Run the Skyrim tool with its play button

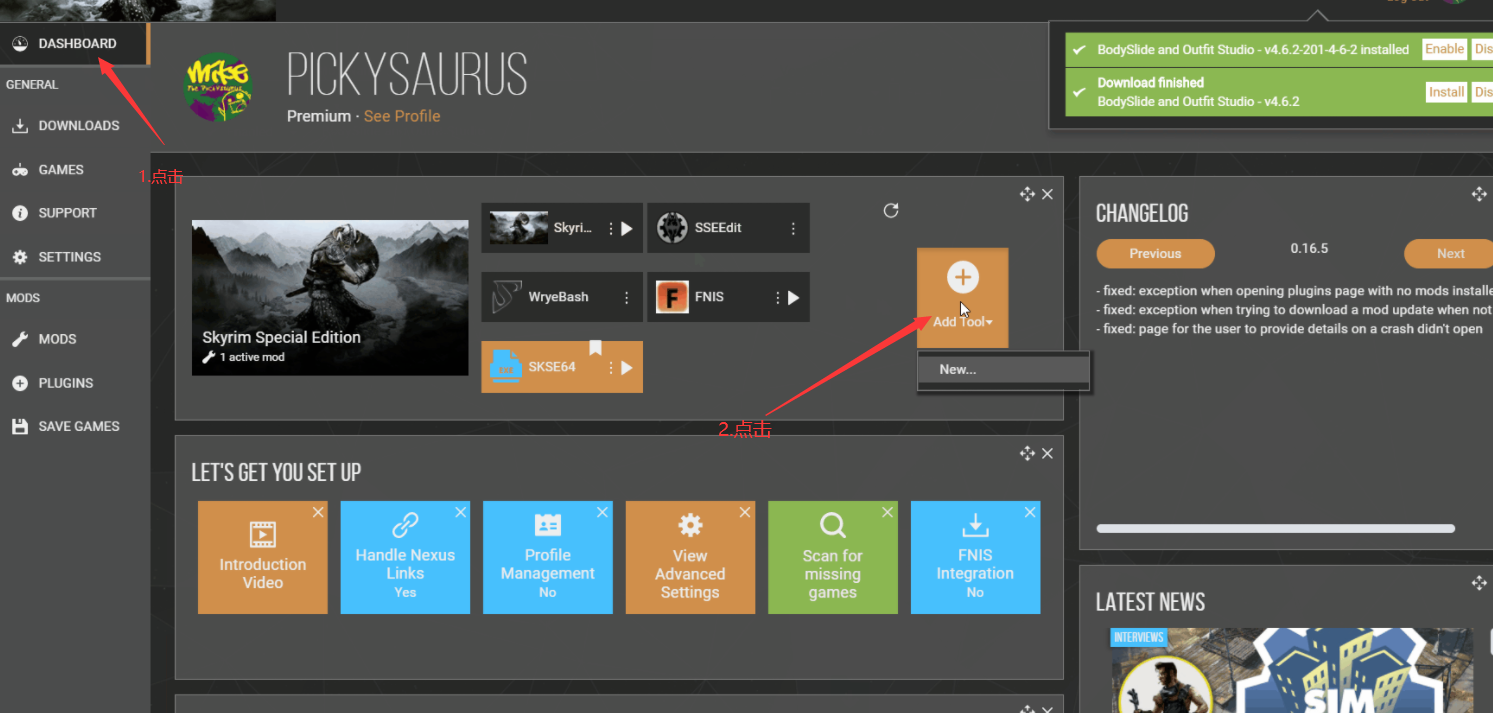tap(627, 229)
